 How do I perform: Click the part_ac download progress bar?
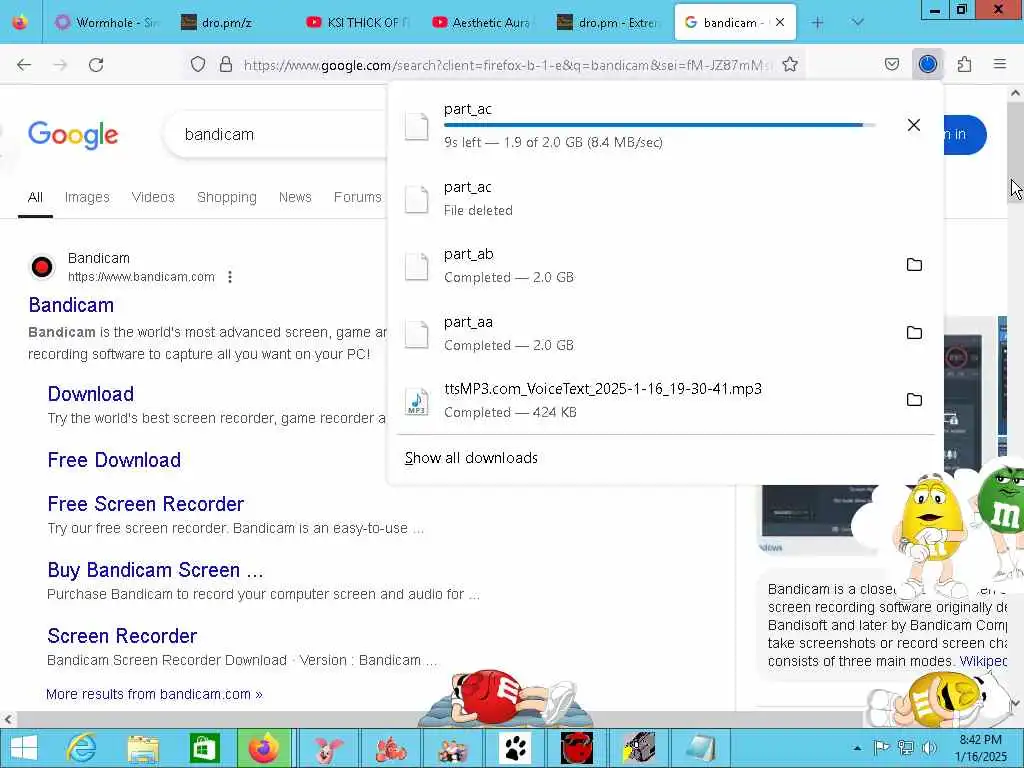(659, 125)
